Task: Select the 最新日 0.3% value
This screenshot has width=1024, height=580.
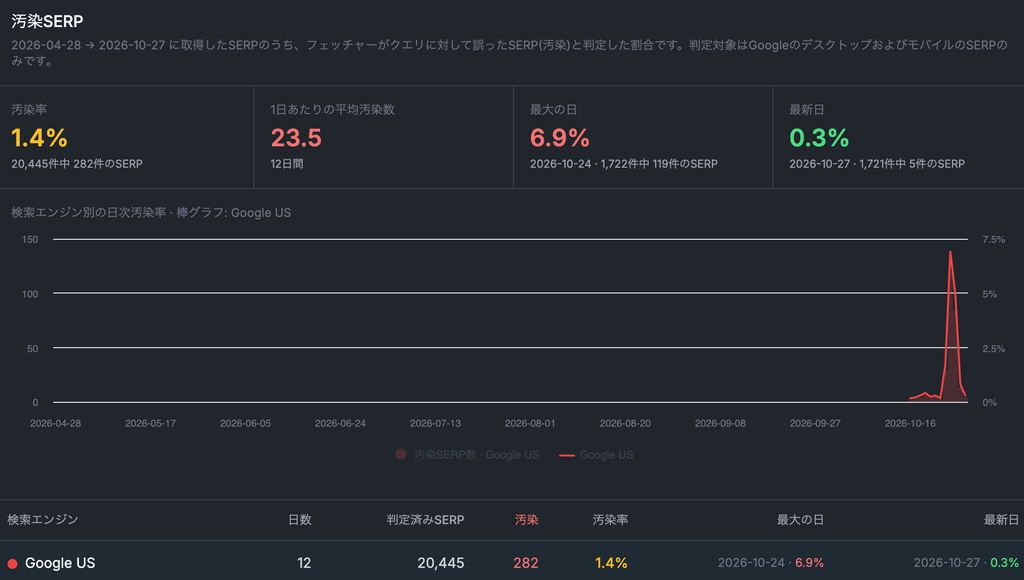Action: pos(819,138)
